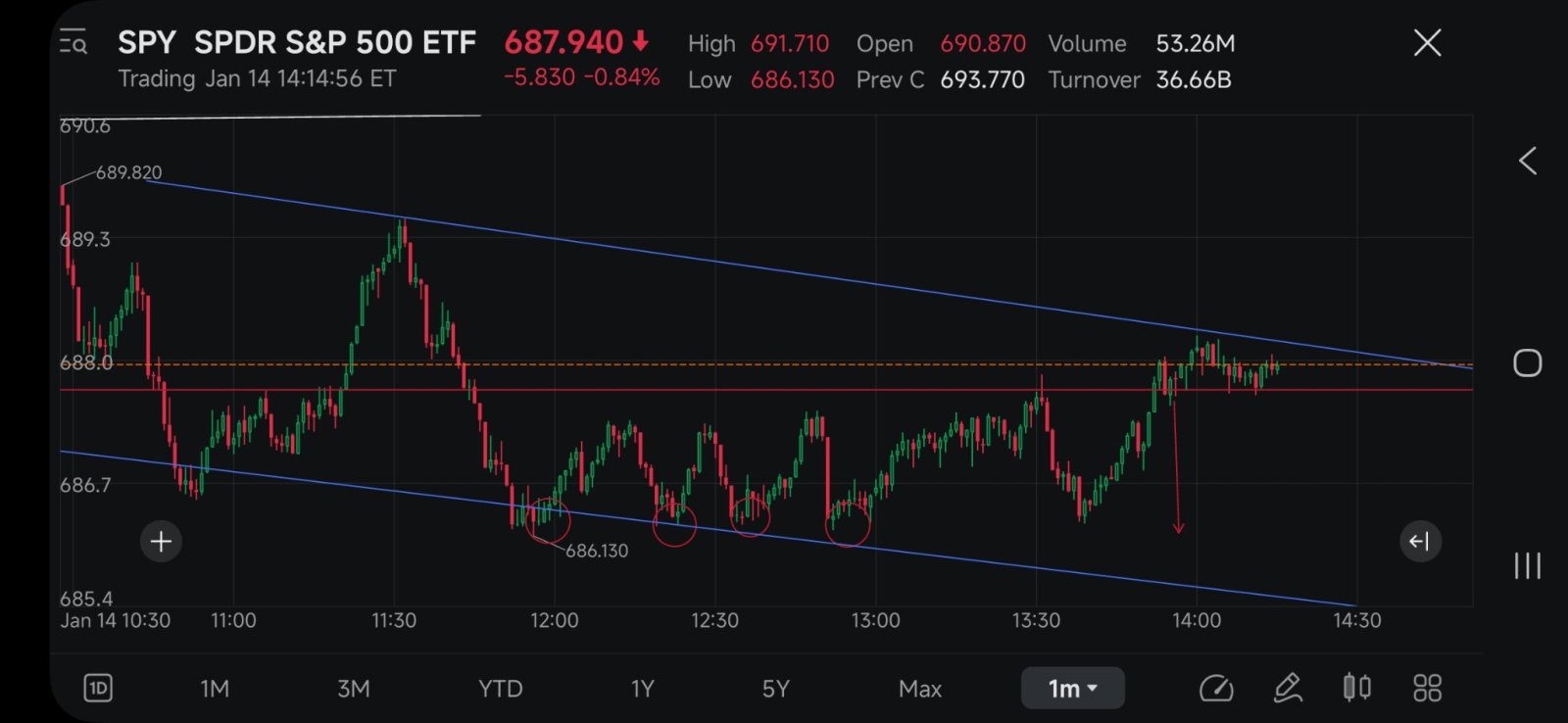Close the SPY chart view
The height and width of the screenshot is (723, 1568).
point(1427,43)
